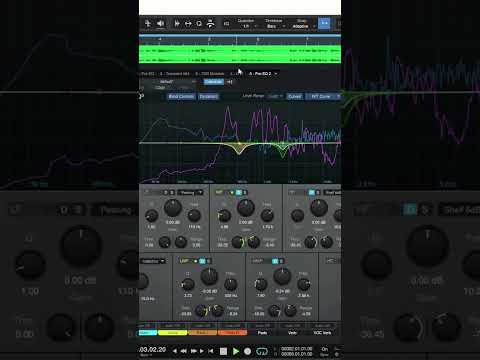This screenshot has height=360, width=480.
Task: Toggle the upper-right band's cyan active button
Action: coord(312,193)
